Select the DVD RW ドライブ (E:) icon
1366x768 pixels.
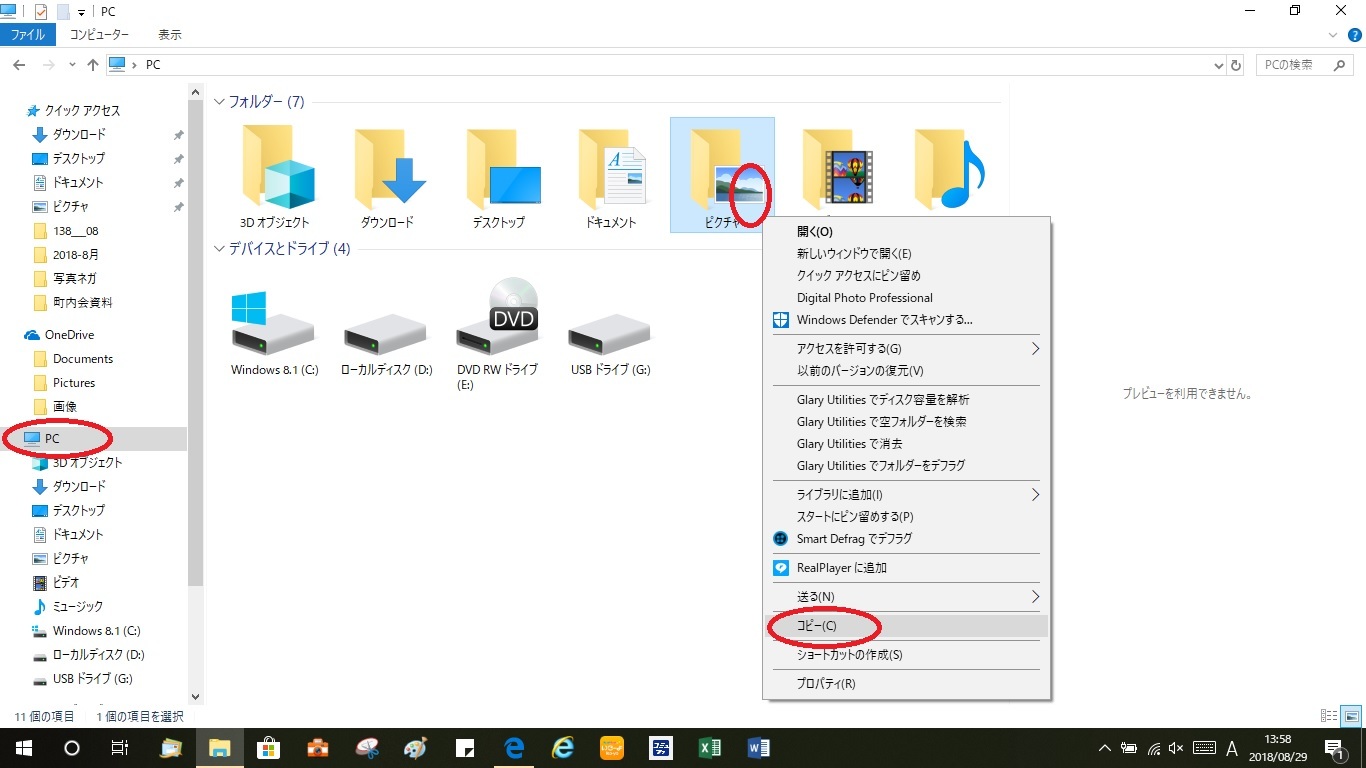click(x=498, y=316)
